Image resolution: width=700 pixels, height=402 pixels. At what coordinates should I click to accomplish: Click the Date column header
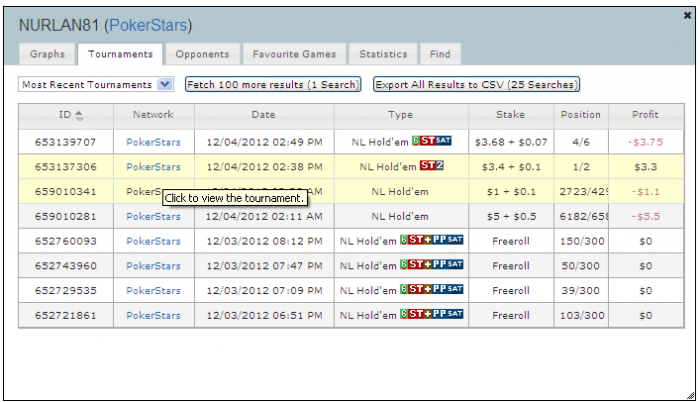[263, 115]
